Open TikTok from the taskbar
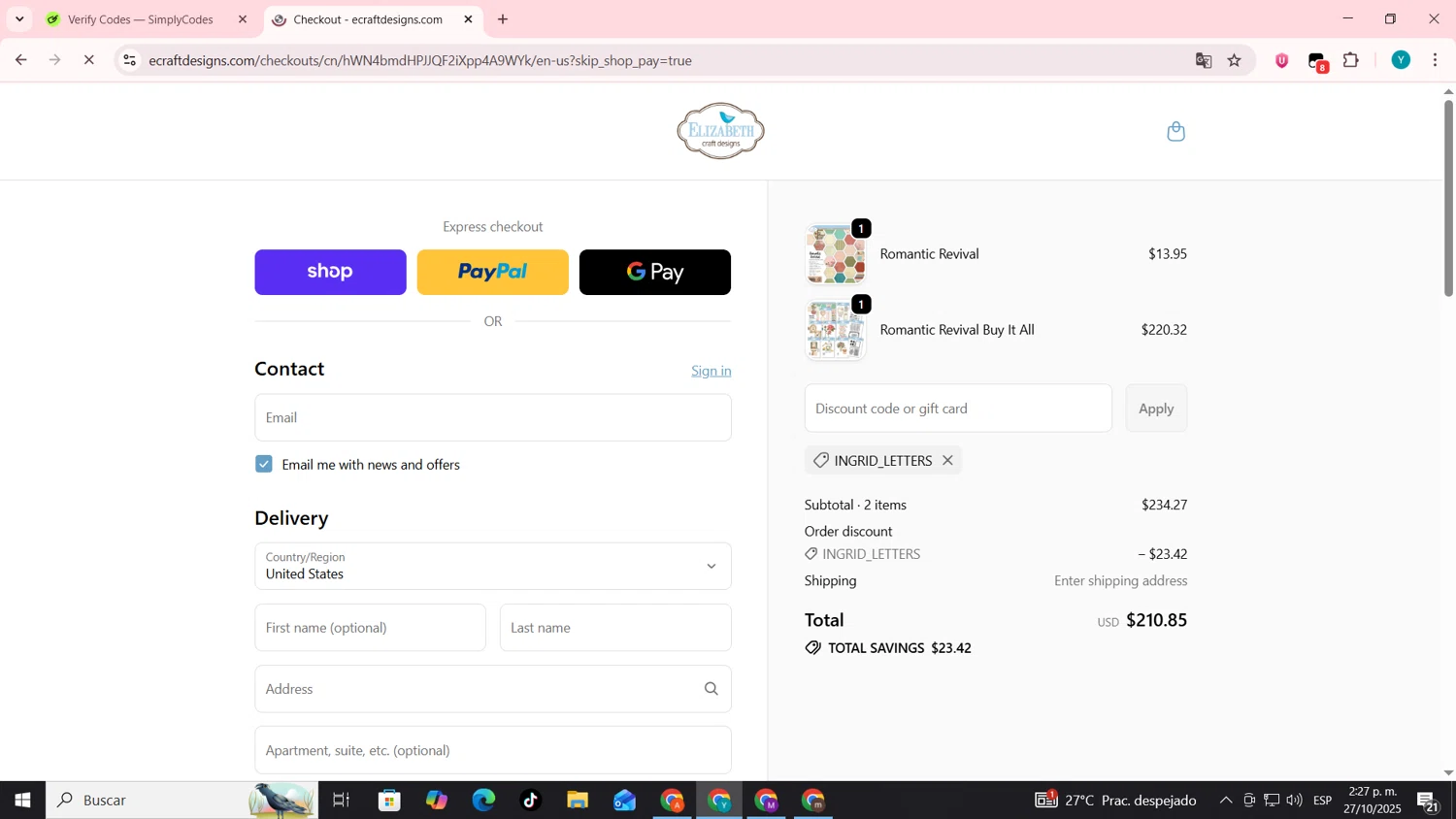Viewport: 1456px width, 819px height. point(530,801)
